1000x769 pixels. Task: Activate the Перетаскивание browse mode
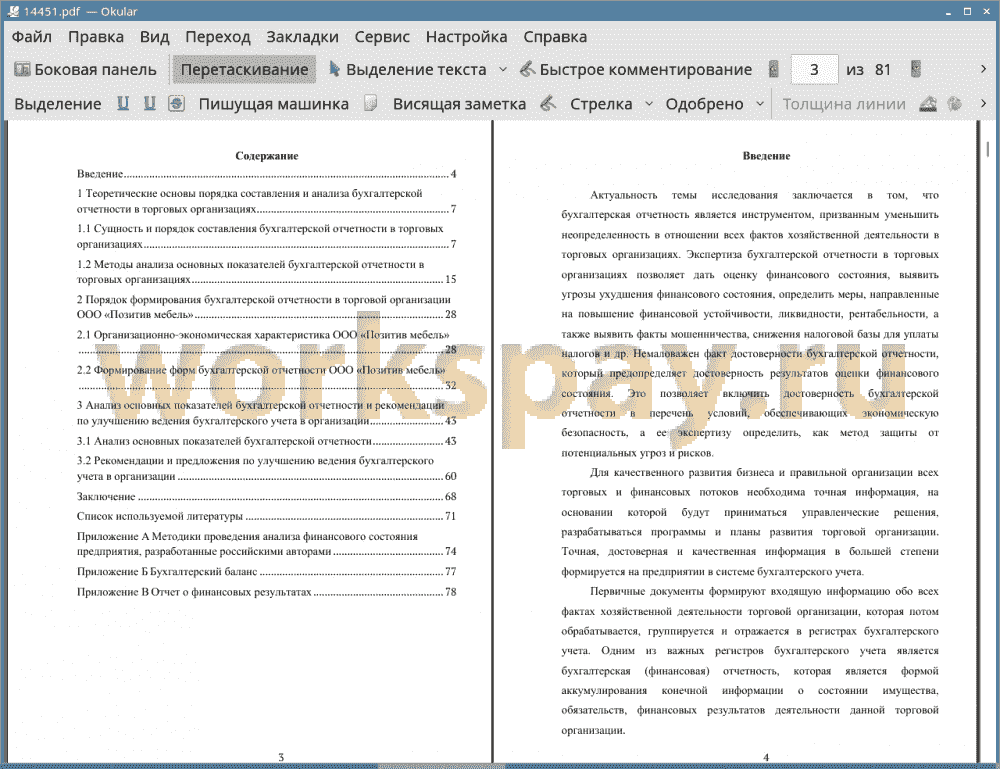[x=244, y=70]
